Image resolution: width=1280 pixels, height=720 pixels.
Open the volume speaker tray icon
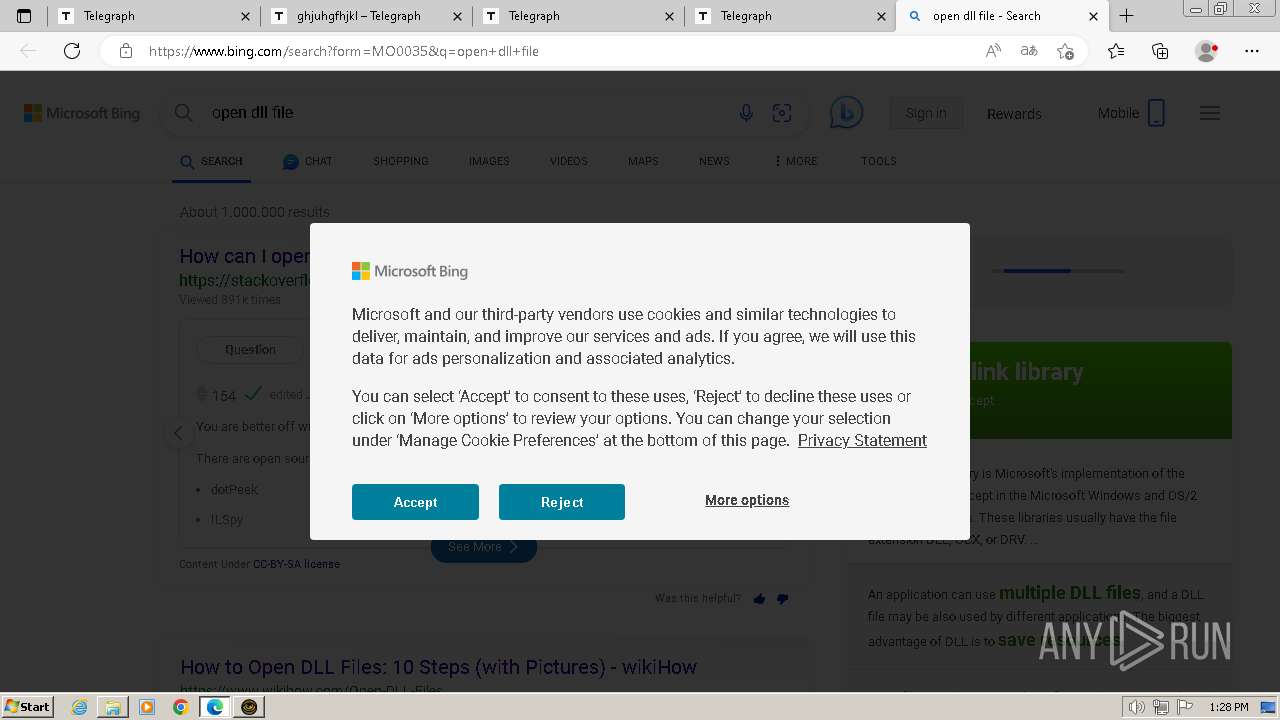1136,707
